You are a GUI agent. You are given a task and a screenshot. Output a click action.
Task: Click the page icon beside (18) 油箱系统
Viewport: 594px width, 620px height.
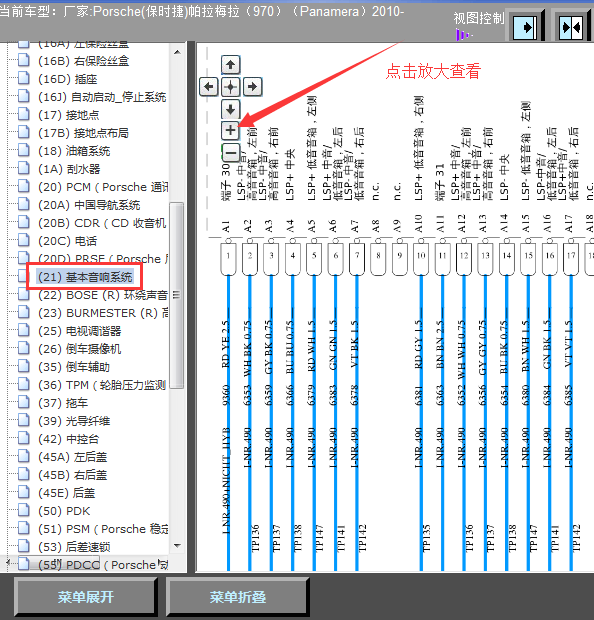coord(24,150)
